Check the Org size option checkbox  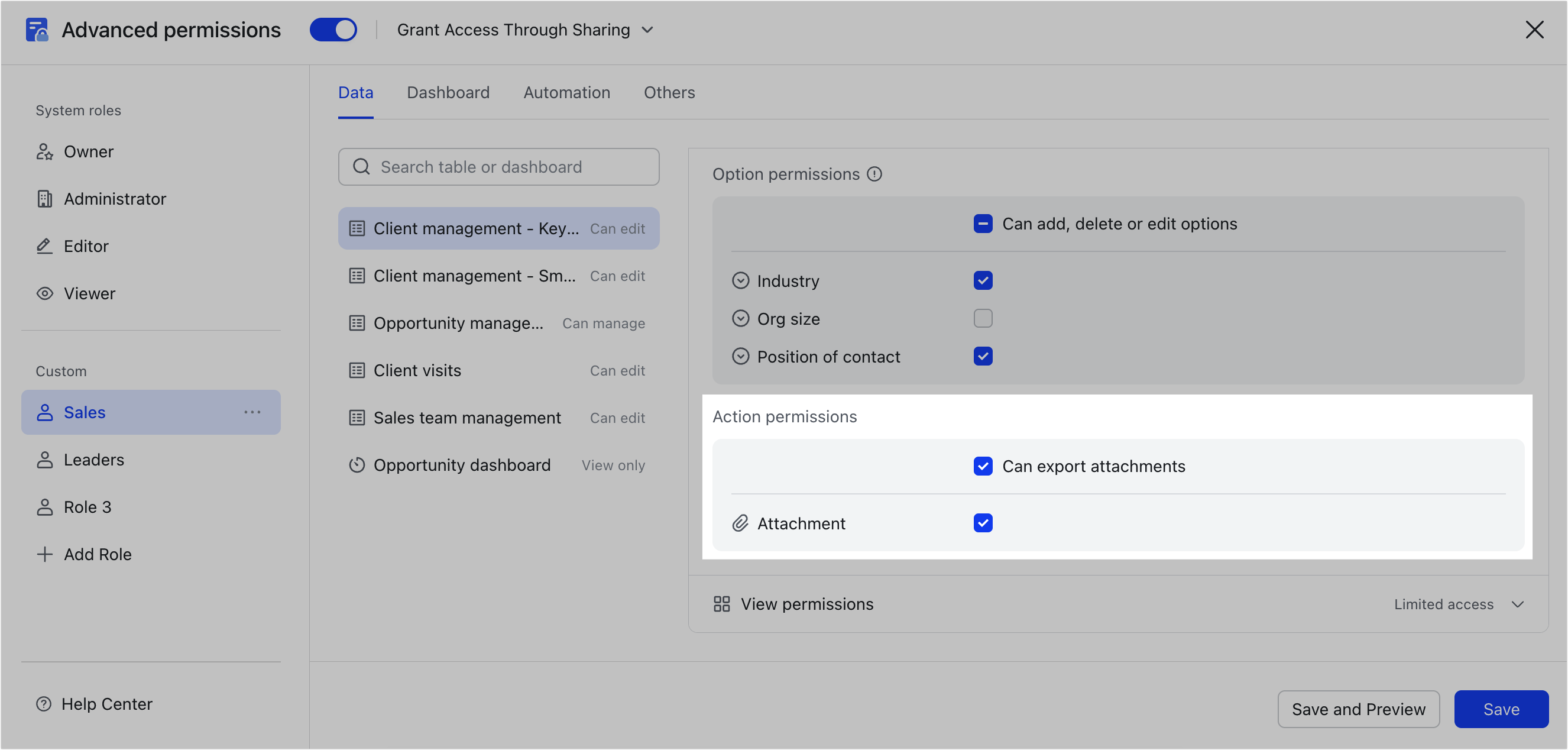point(983,318)
